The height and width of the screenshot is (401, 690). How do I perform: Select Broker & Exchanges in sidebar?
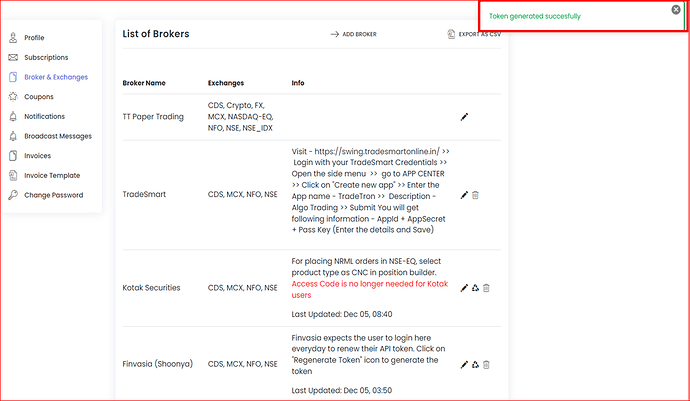coord(56,77)
